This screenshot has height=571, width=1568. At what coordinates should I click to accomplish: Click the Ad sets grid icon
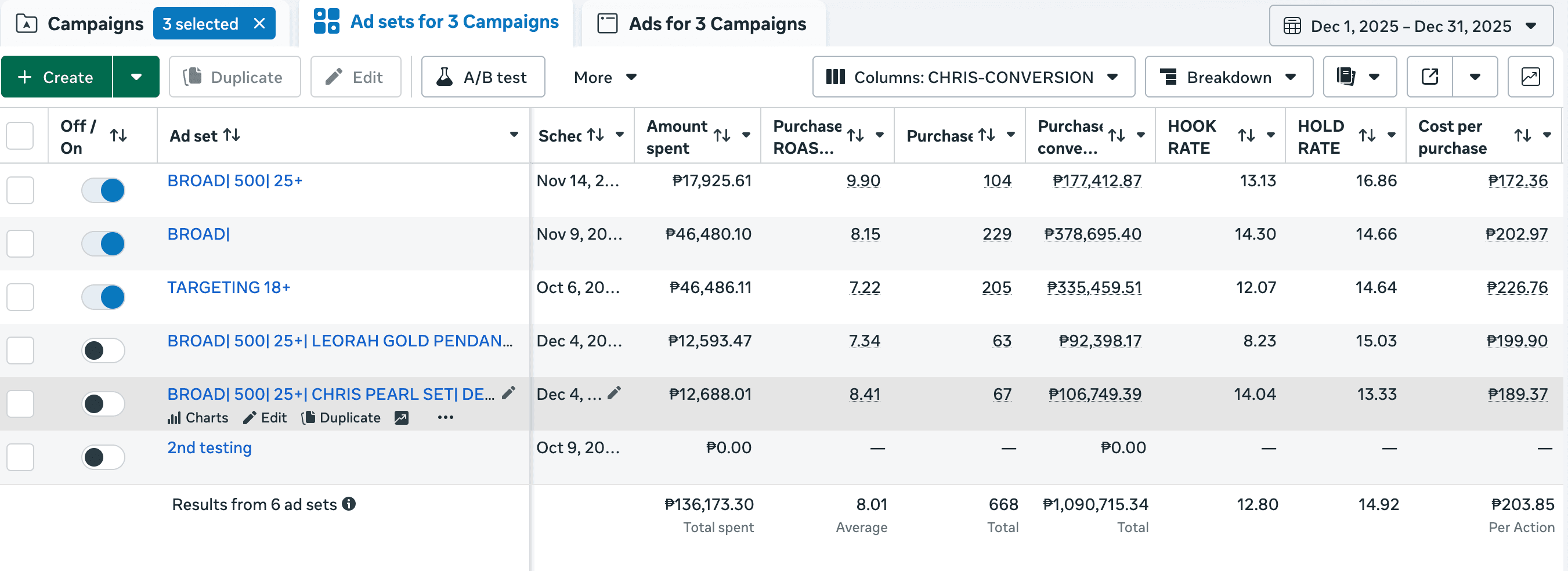pyautogui.click(x=326, y=21)
